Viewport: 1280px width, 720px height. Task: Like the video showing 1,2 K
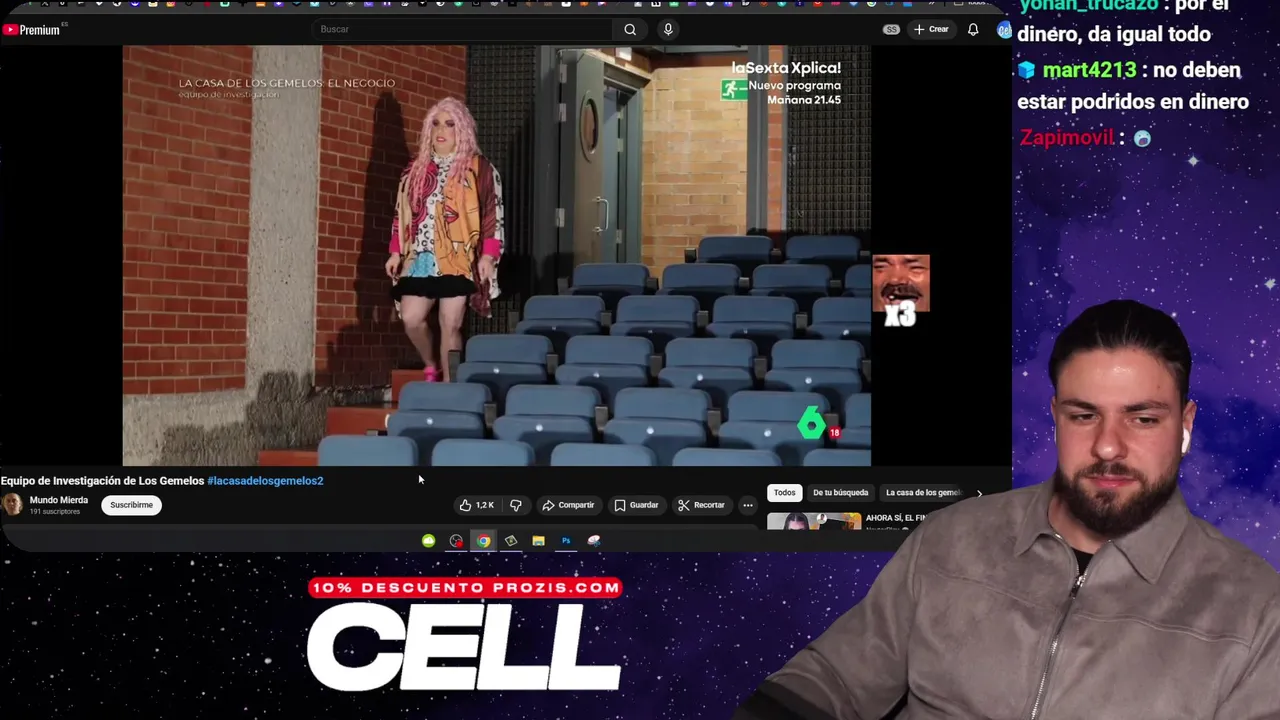(477, 505)
